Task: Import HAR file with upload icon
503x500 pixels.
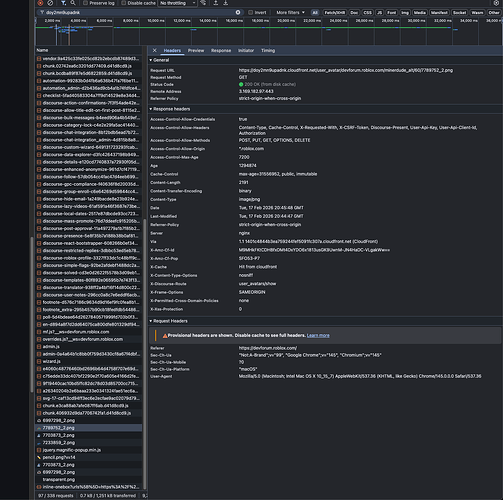Action: coord(216,3)
